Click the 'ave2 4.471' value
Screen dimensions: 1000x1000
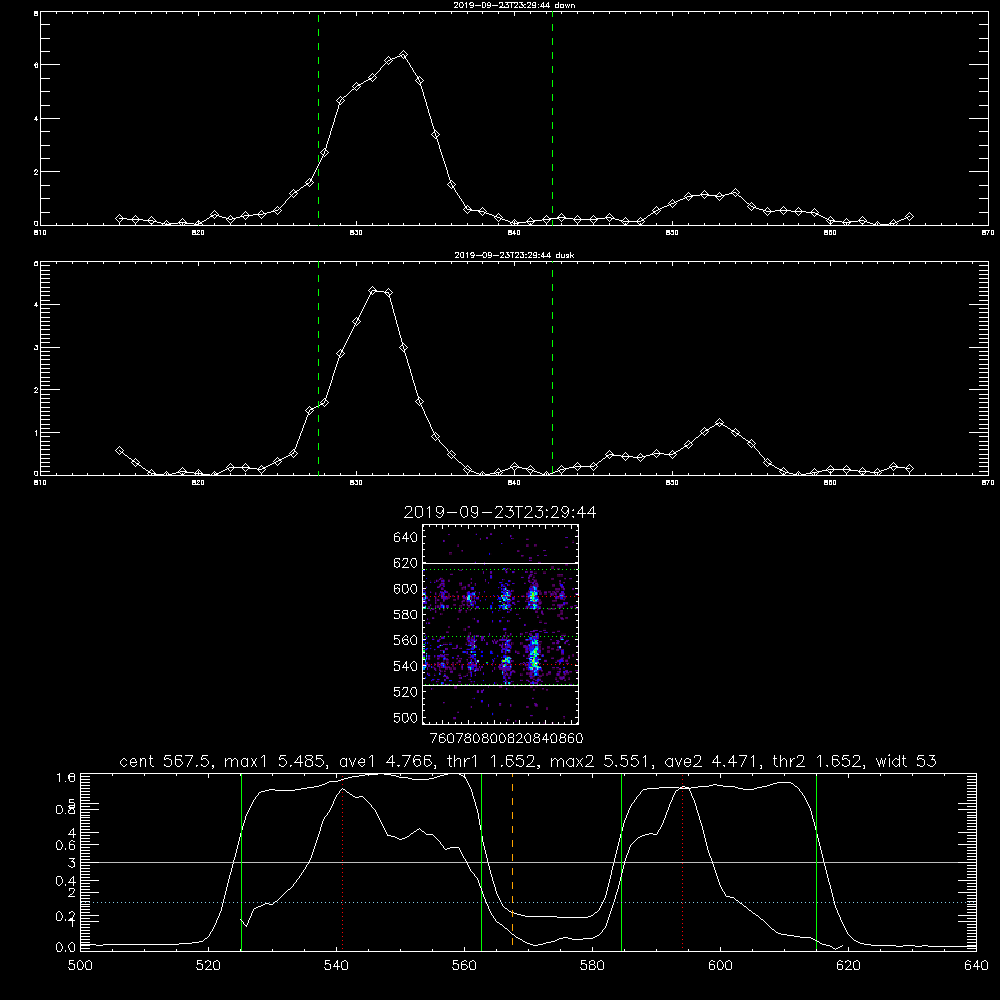click(x=712, y=761)
